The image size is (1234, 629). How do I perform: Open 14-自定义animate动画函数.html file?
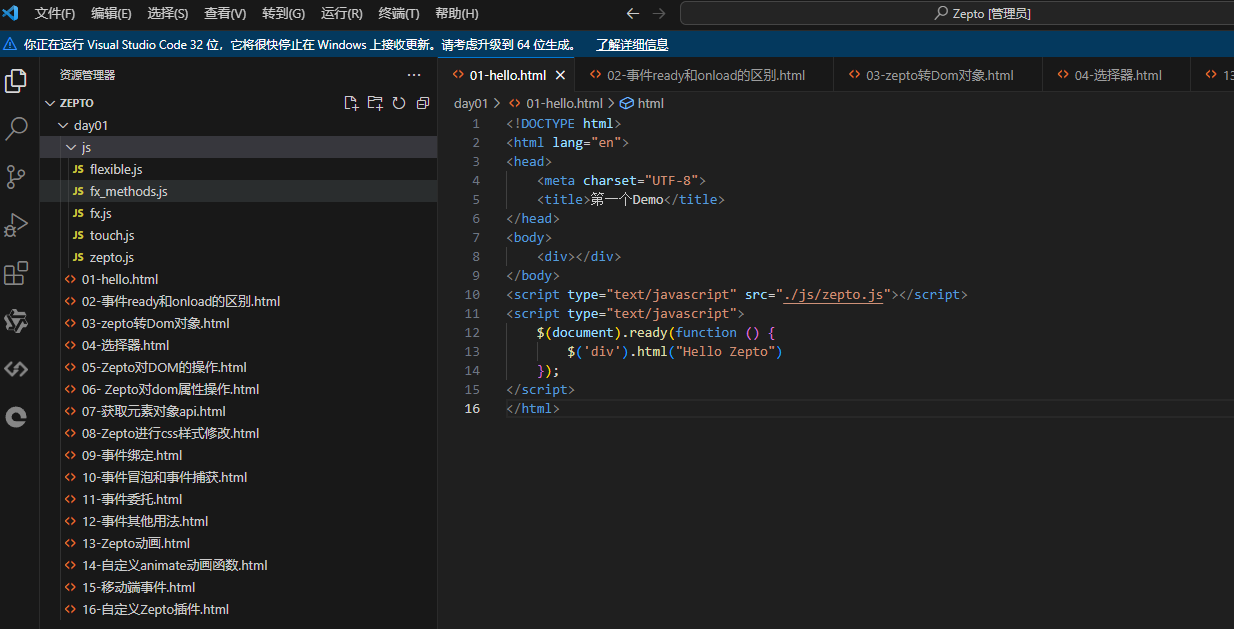tap(238, 565)
